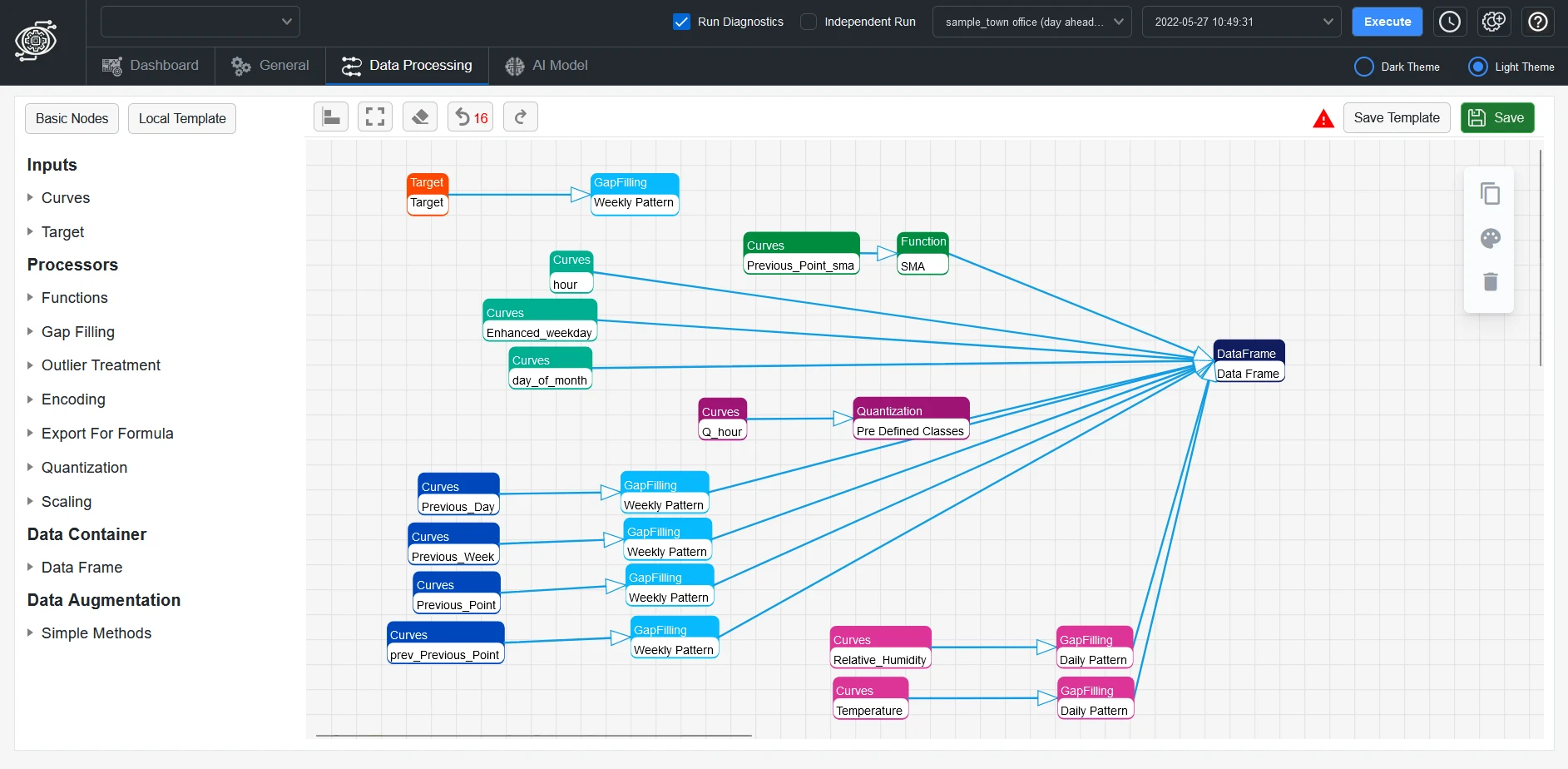Select the Function SMA node
Viewport: 1568px width, 769px height.
click(x=923, y=254)
